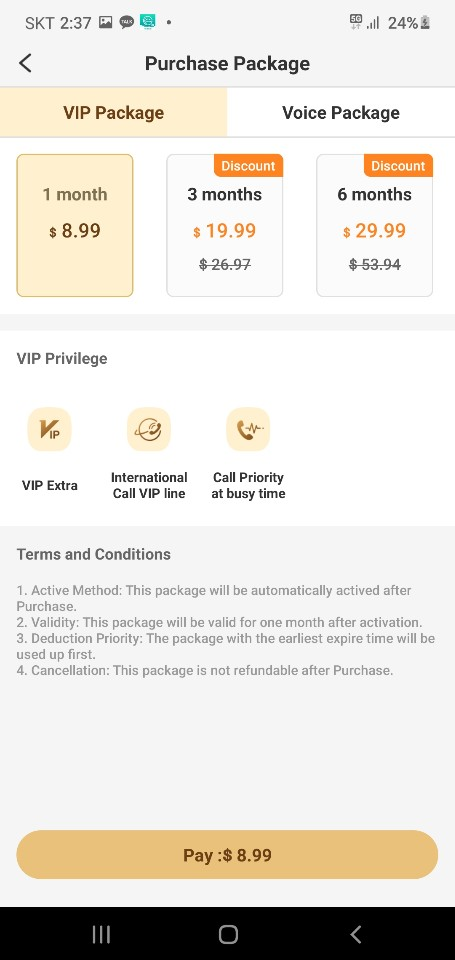Select the 1 month $8.99 plan

tap(75, 225)
